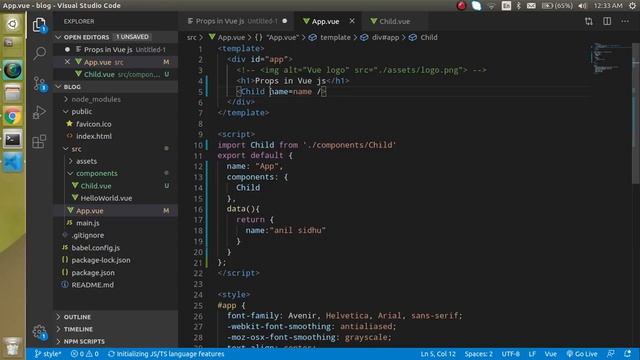Image resolution: width=640 pixels, height=360 pixels.
Task: Click the code minimap preview
Action: click(x=608, y=58)
